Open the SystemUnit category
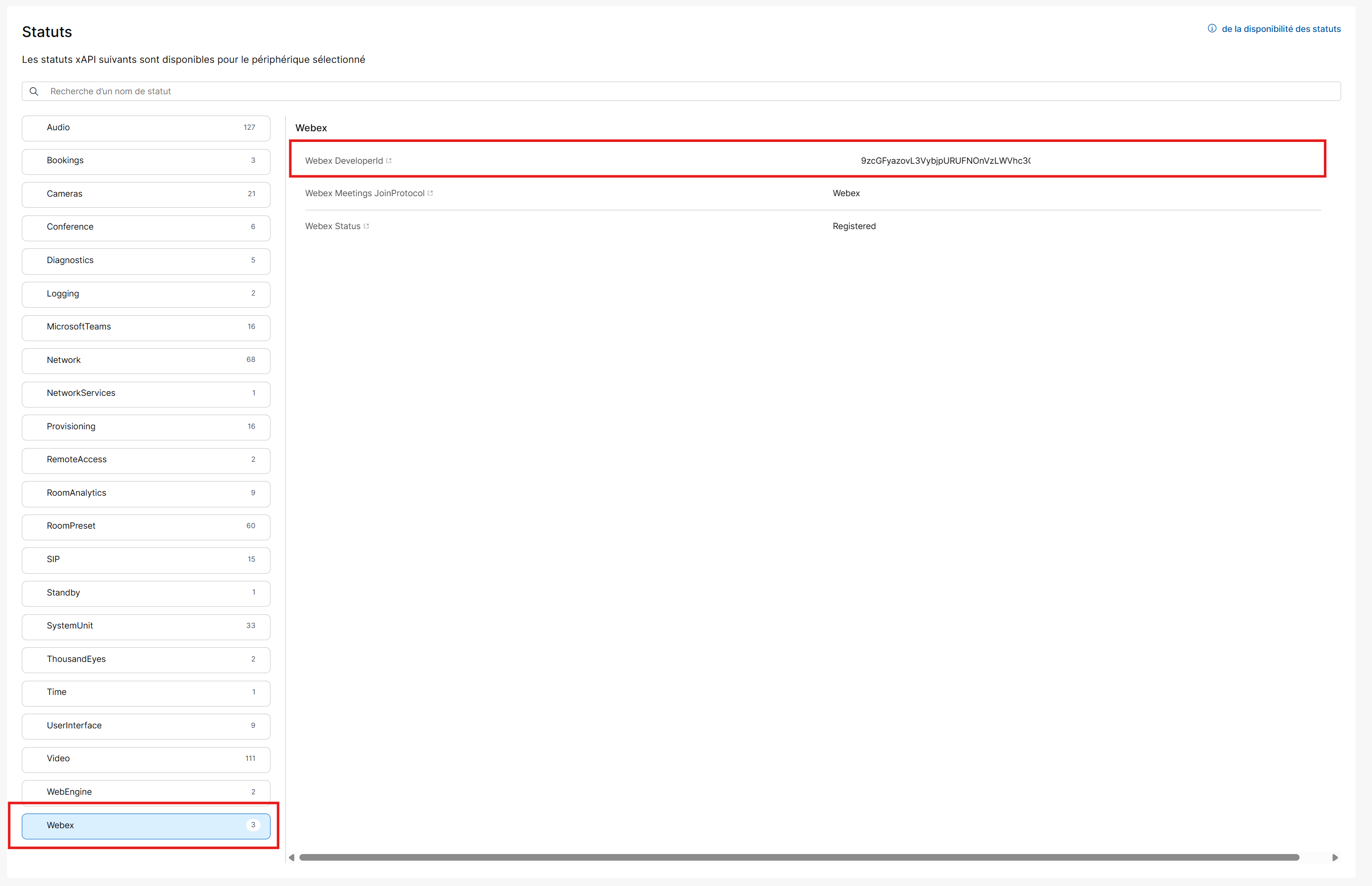 [x=146, y=626]
